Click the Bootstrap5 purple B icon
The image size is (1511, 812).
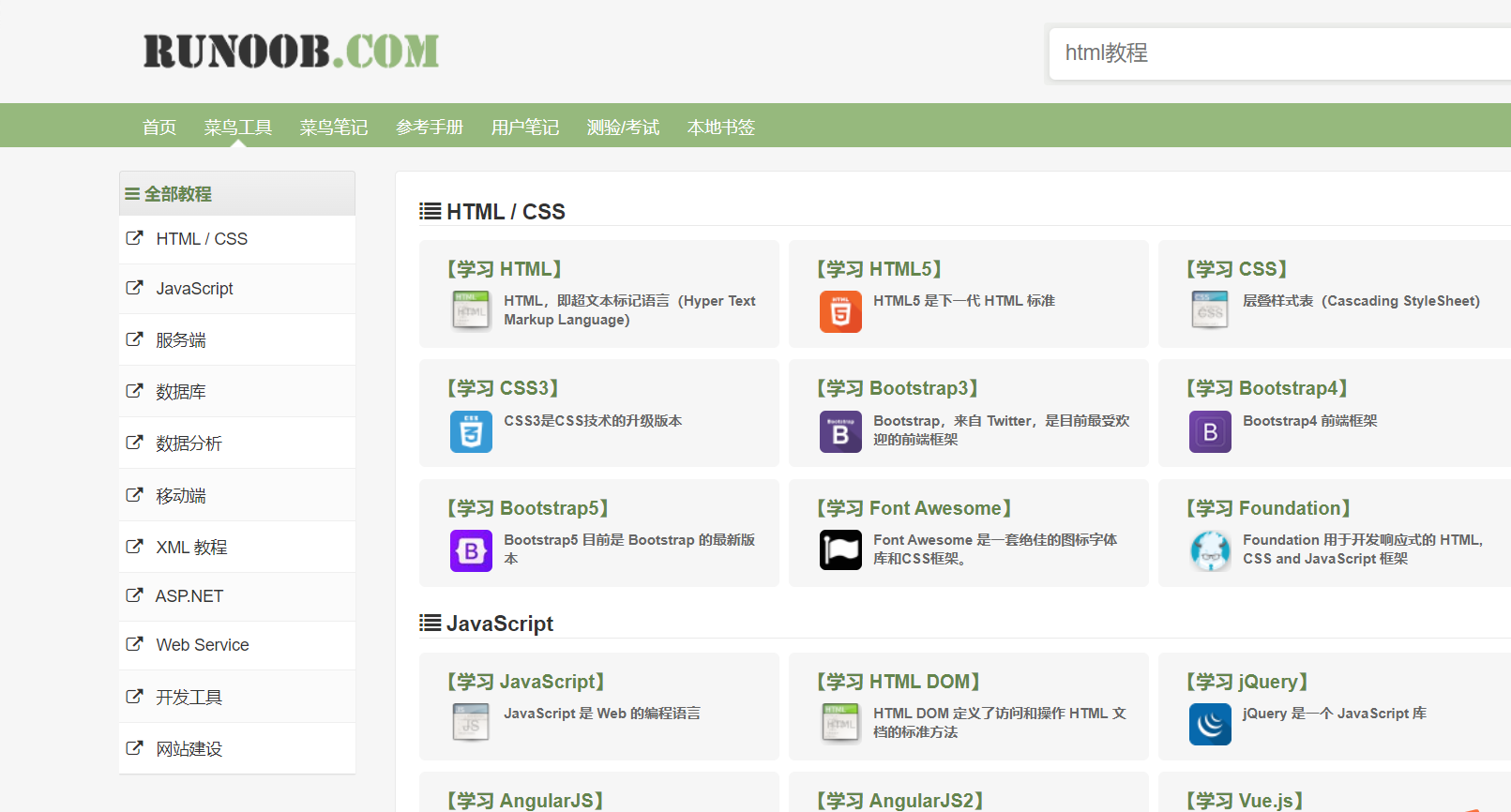471,551
